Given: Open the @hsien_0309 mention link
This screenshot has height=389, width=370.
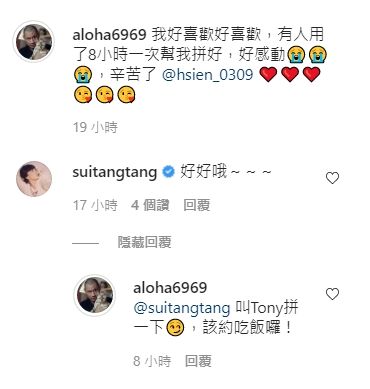Looking at the screenshot, I should coord(208,75).
